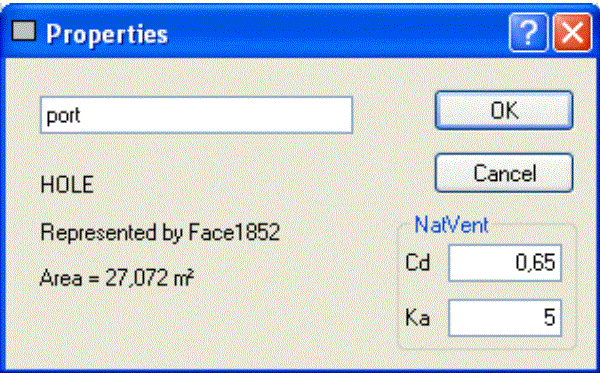
Task: Click the Cancel button
Action: pos(504,173)
